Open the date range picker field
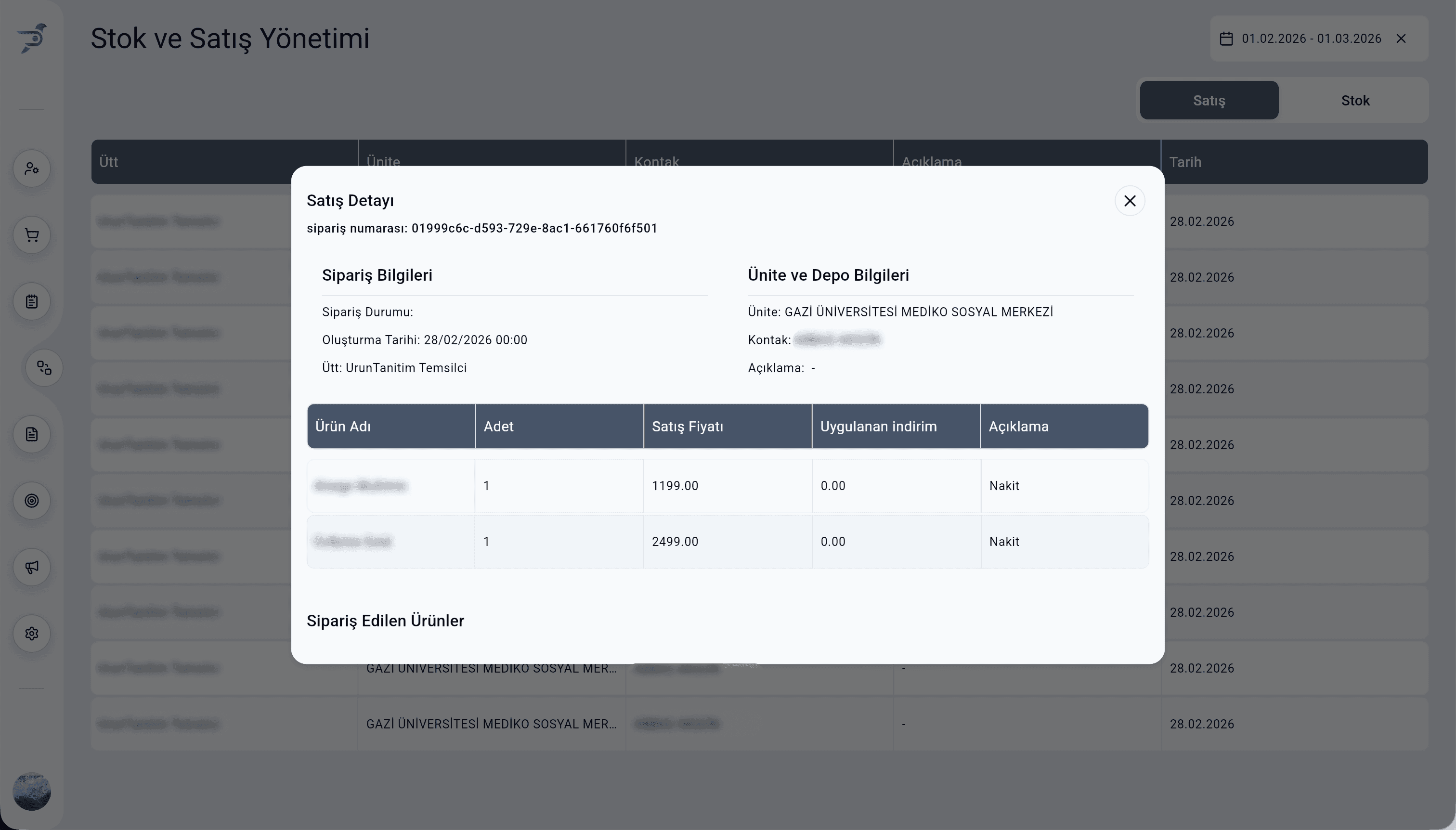Screen dimensions: 1456x830 pyautogui.click(x=1311, y=39)
